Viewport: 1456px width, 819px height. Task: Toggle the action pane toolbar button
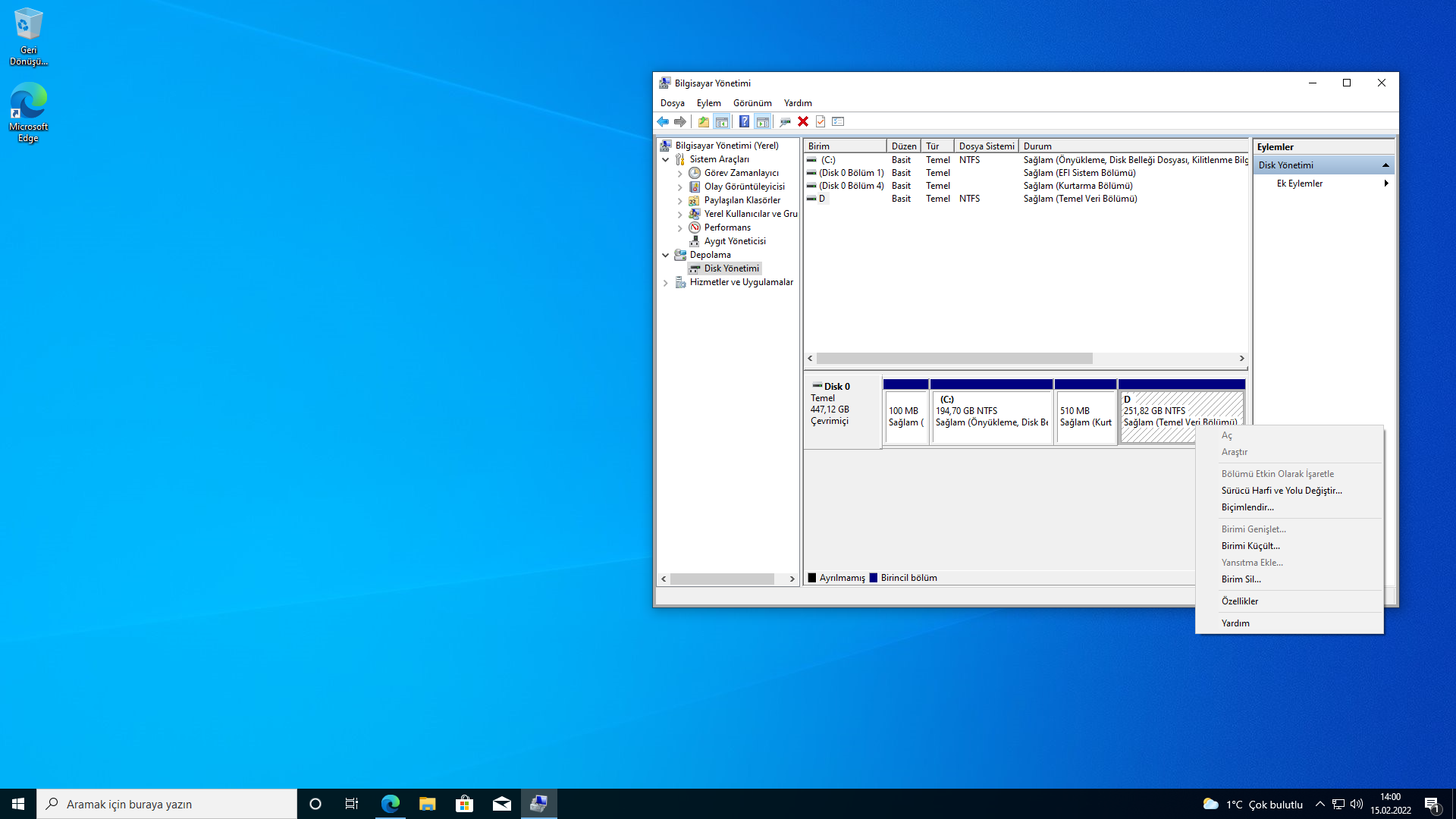pyautogui.click(x=763, y=121)
